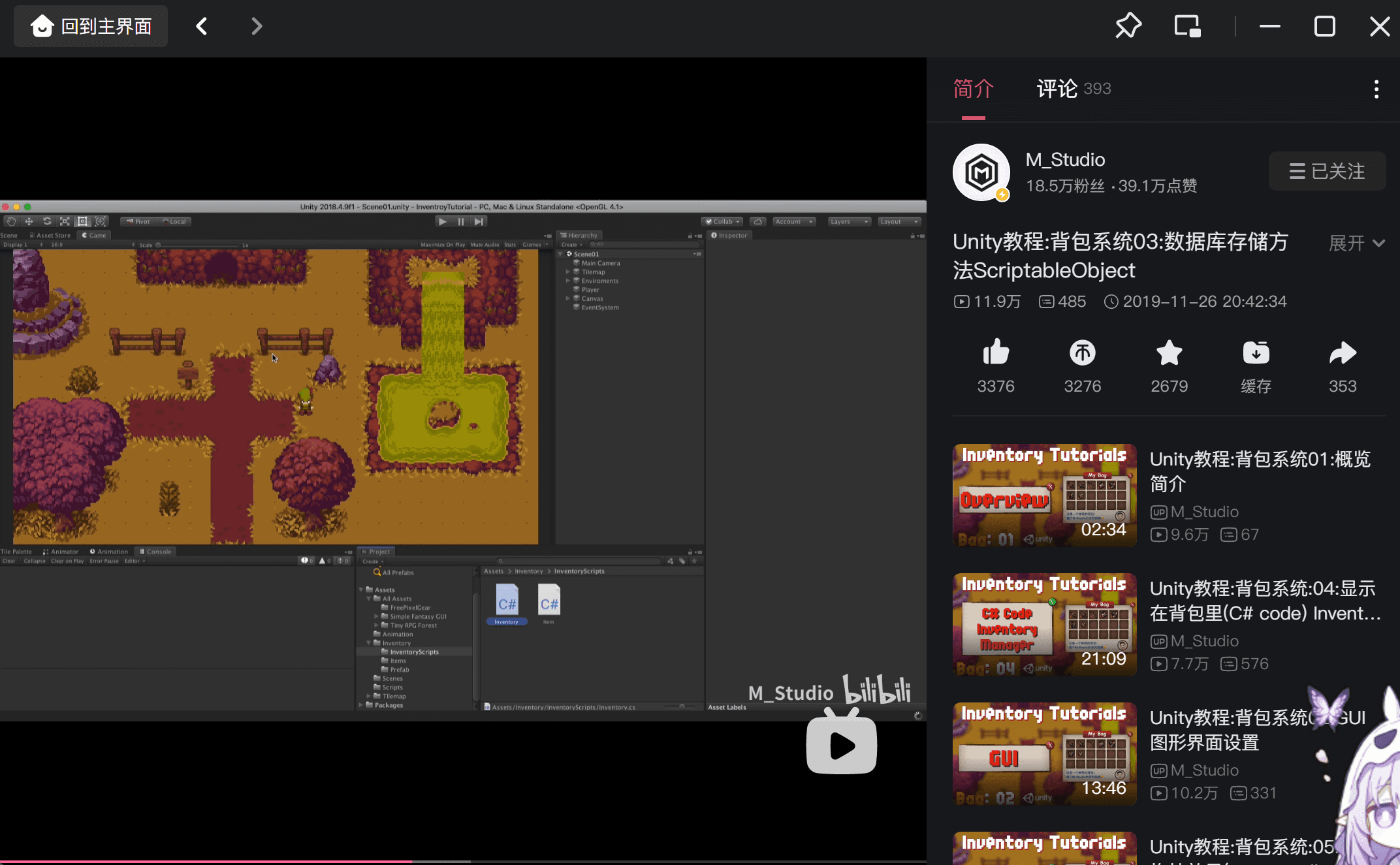This screenshot has width=1400, height=865.
Task: Open the Unity Layers dropdown in the video
Action: pyautogui.click(x=849, y=221)
